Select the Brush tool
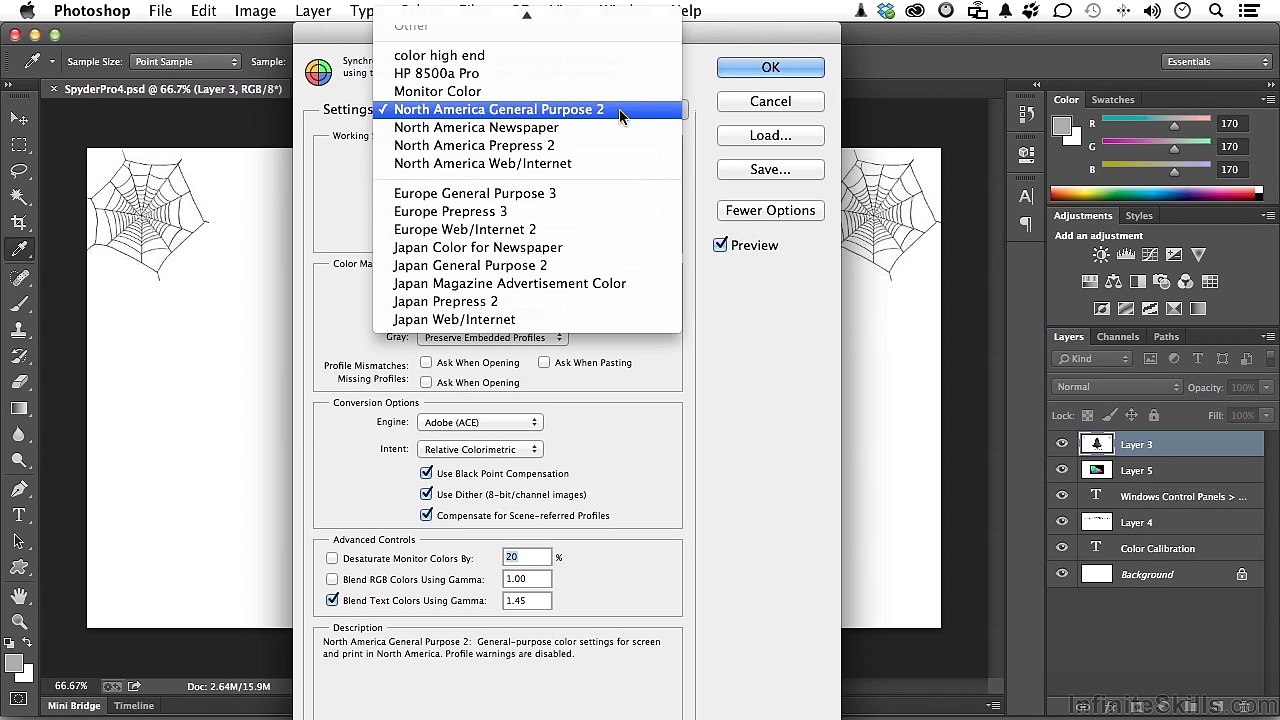This screenshot has height=720, width=1280. 19,303
